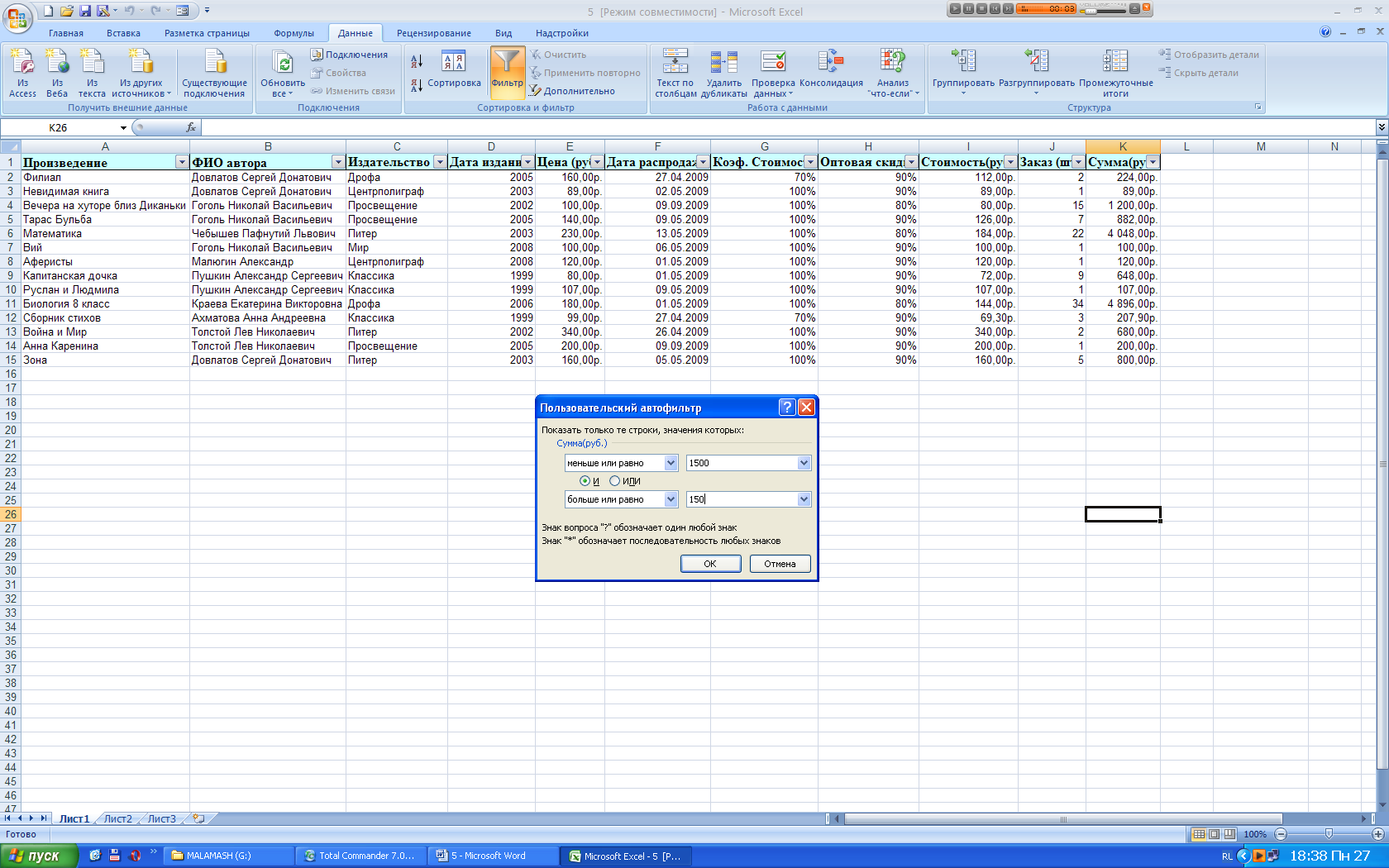Switch to Page Layout view in status bar

click(1214, 834)
